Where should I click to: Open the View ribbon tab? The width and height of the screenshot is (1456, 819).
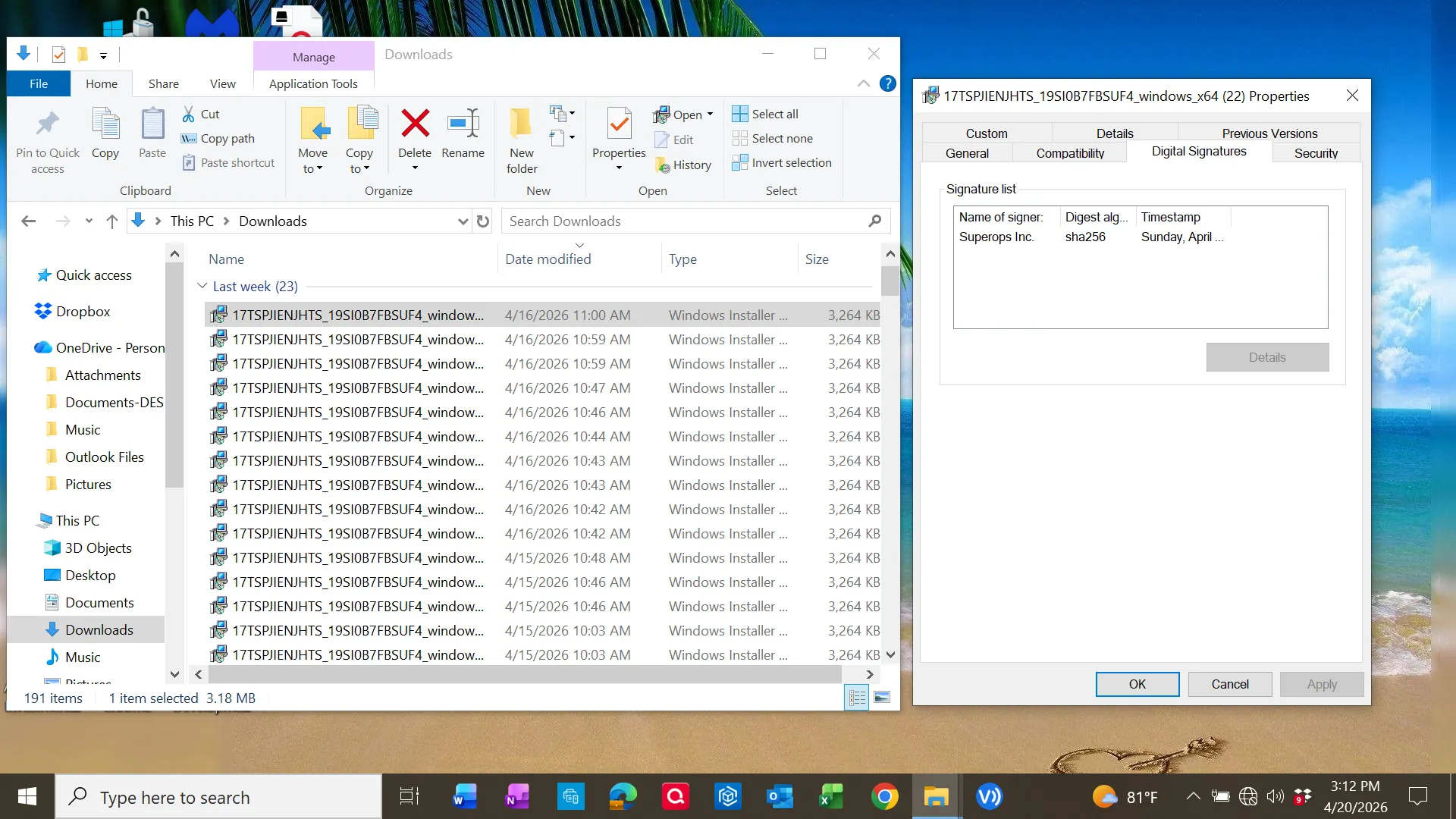coord(222,83)
